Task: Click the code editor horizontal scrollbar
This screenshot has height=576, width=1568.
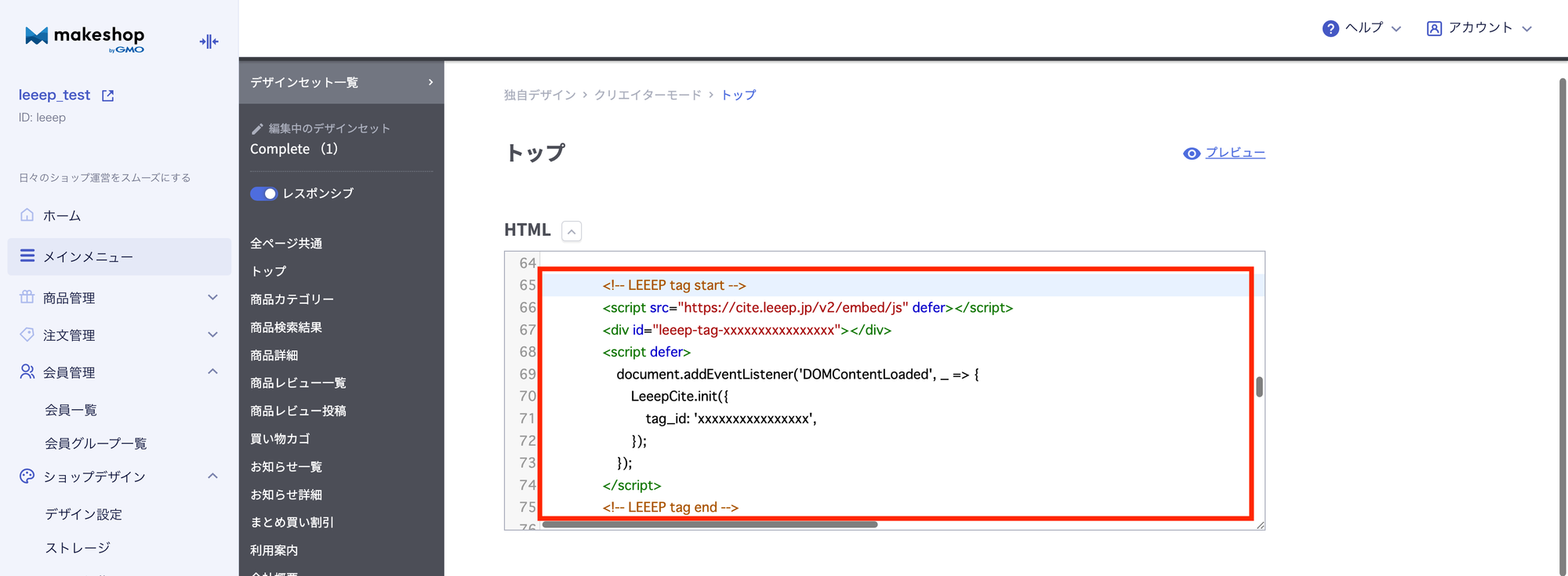Action: (710, 525)
